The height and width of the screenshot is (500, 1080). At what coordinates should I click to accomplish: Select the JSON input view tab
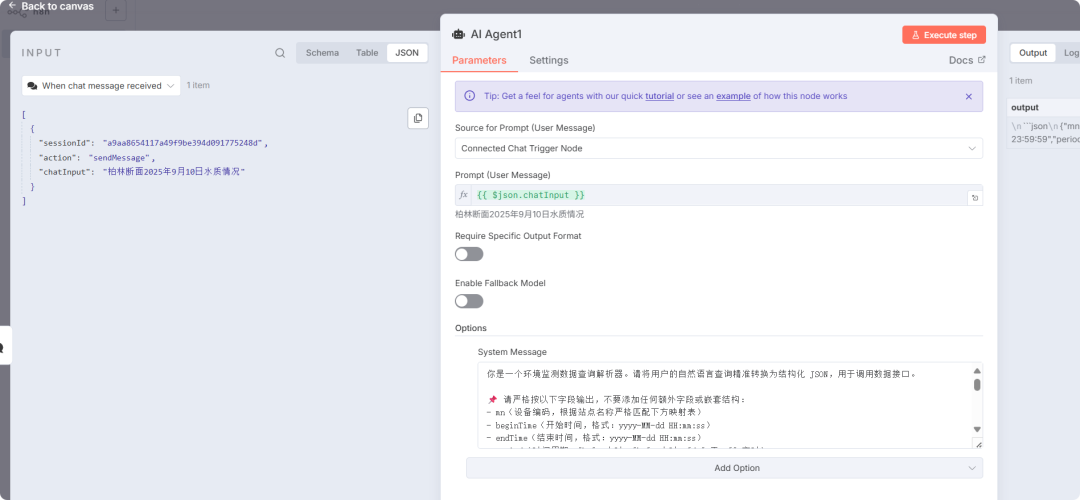(406, 53)
